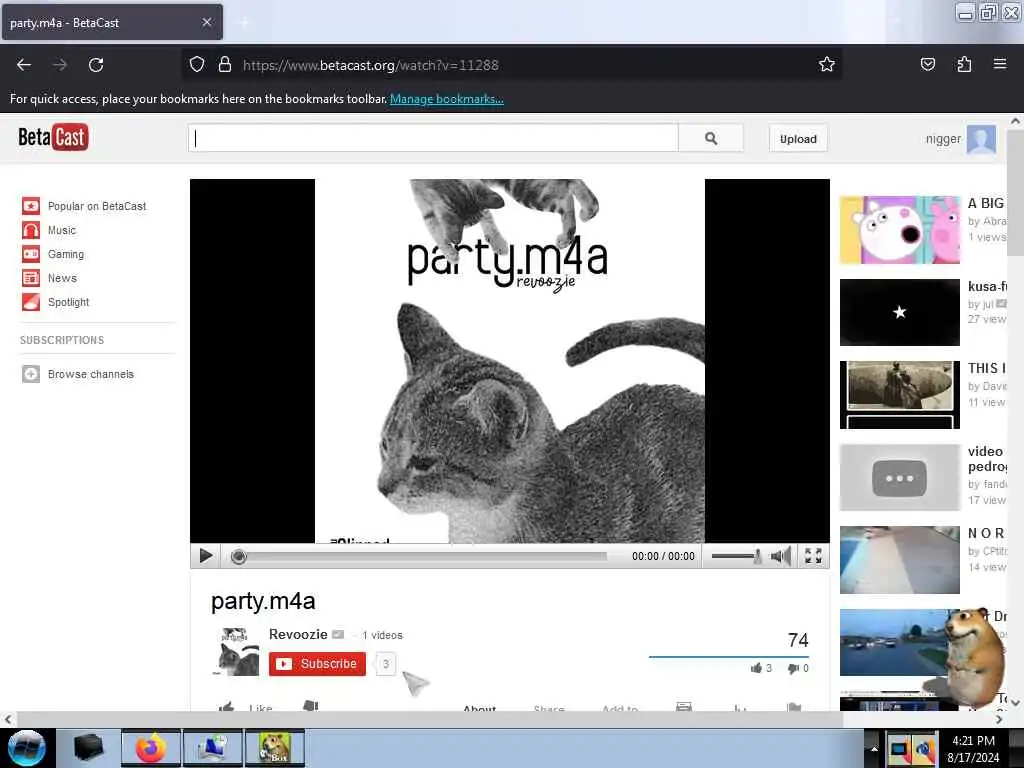Click the browser address bar URL

tap(370, 65)
